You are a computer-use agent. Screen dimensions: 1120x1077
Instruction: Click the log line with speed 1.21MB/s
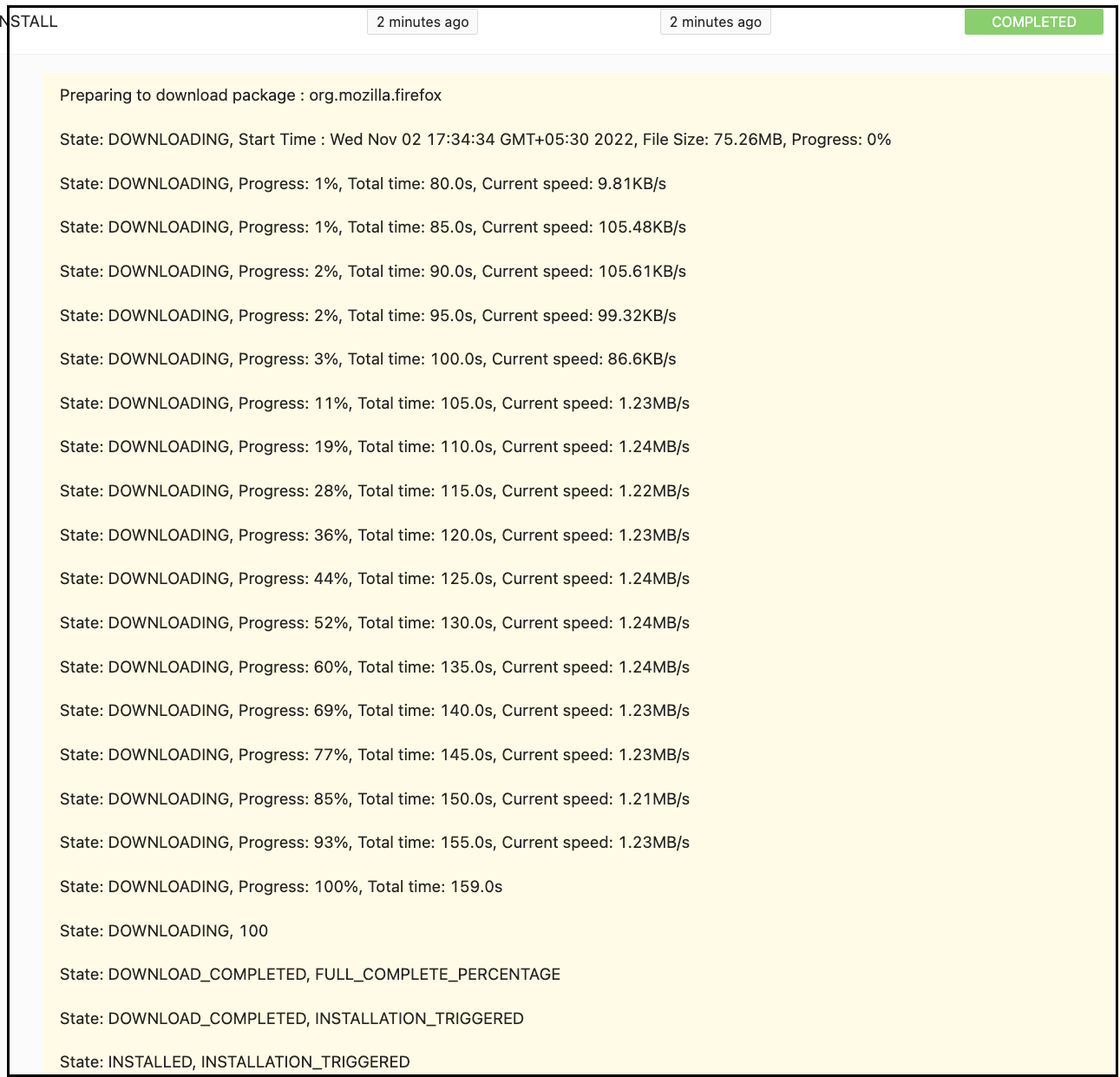coord(374,799)
